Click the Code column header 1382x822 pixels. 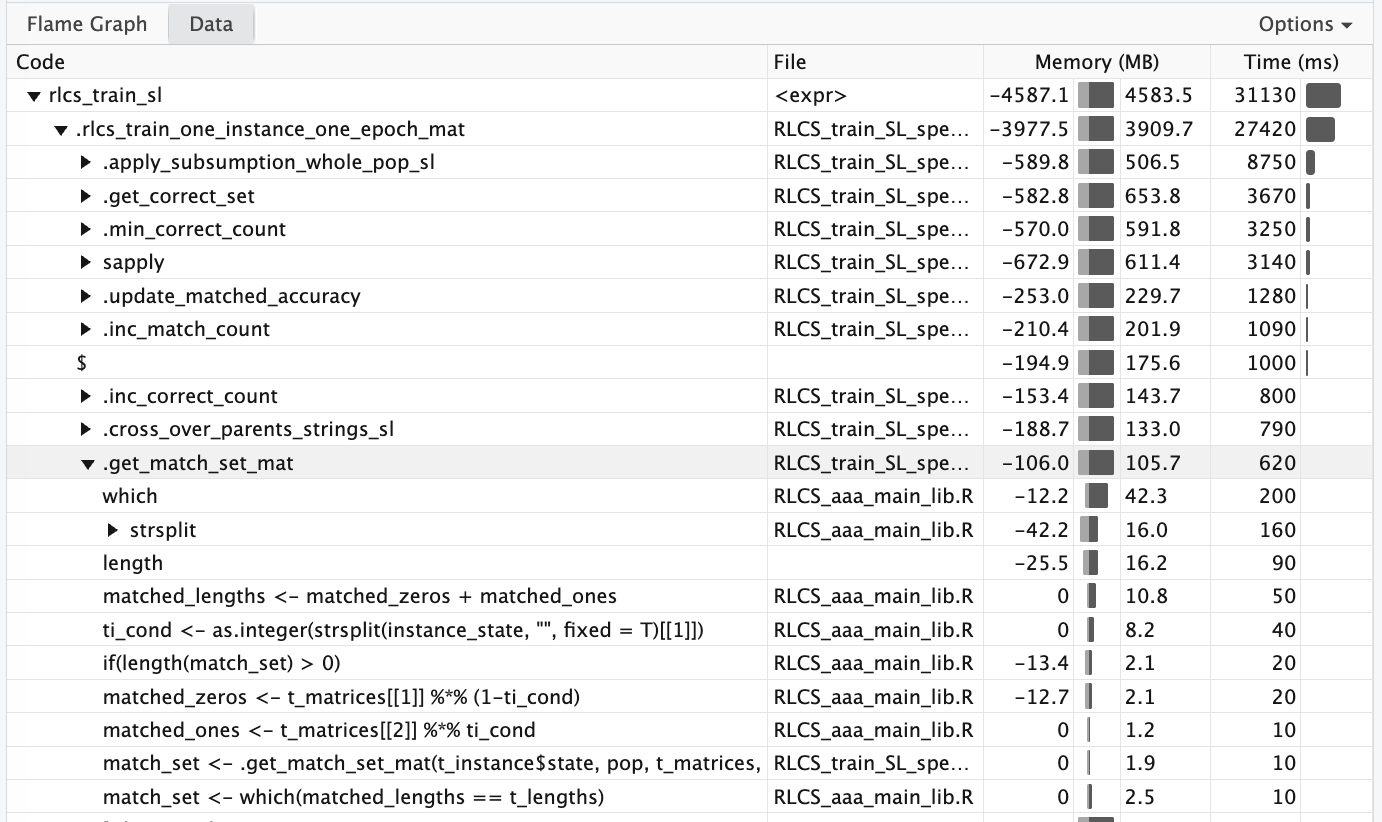click(x=41, y=62)
